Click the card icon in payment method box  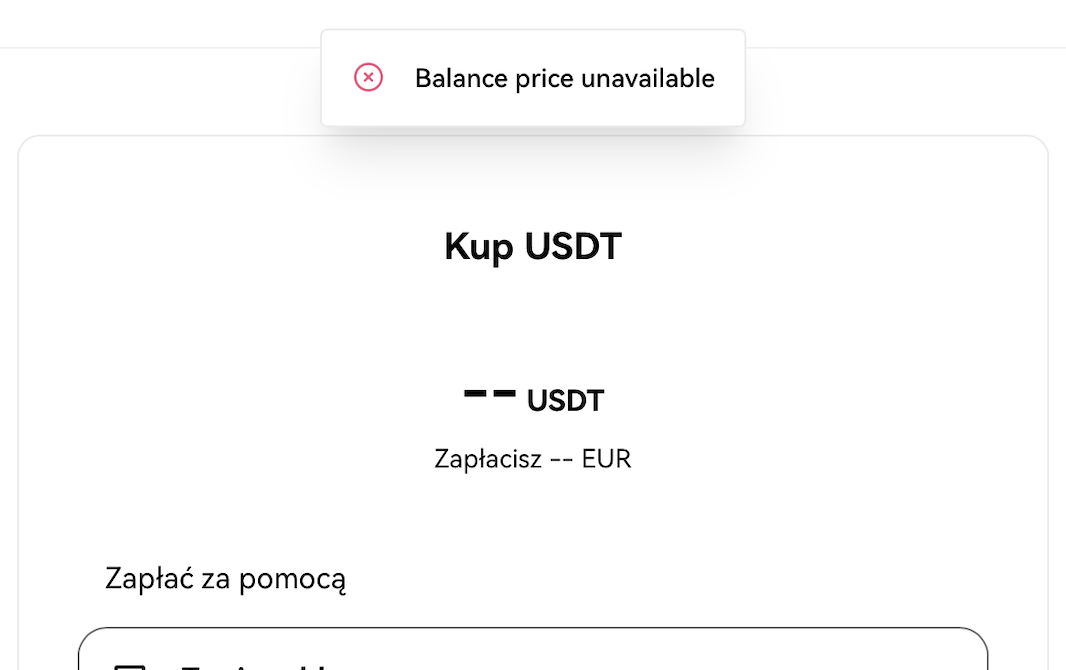click(x=129, y=667)
